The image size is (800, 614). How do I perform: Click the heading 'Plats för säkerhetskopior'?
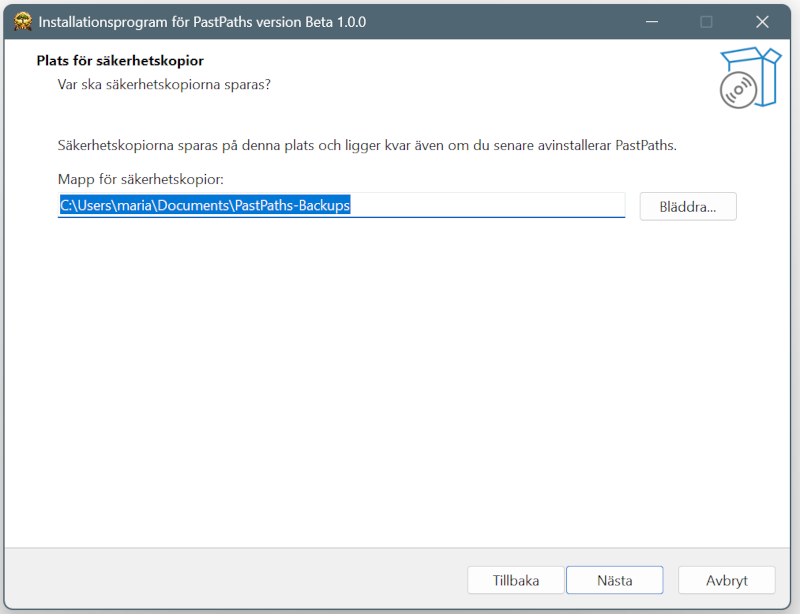pos(120,61)
